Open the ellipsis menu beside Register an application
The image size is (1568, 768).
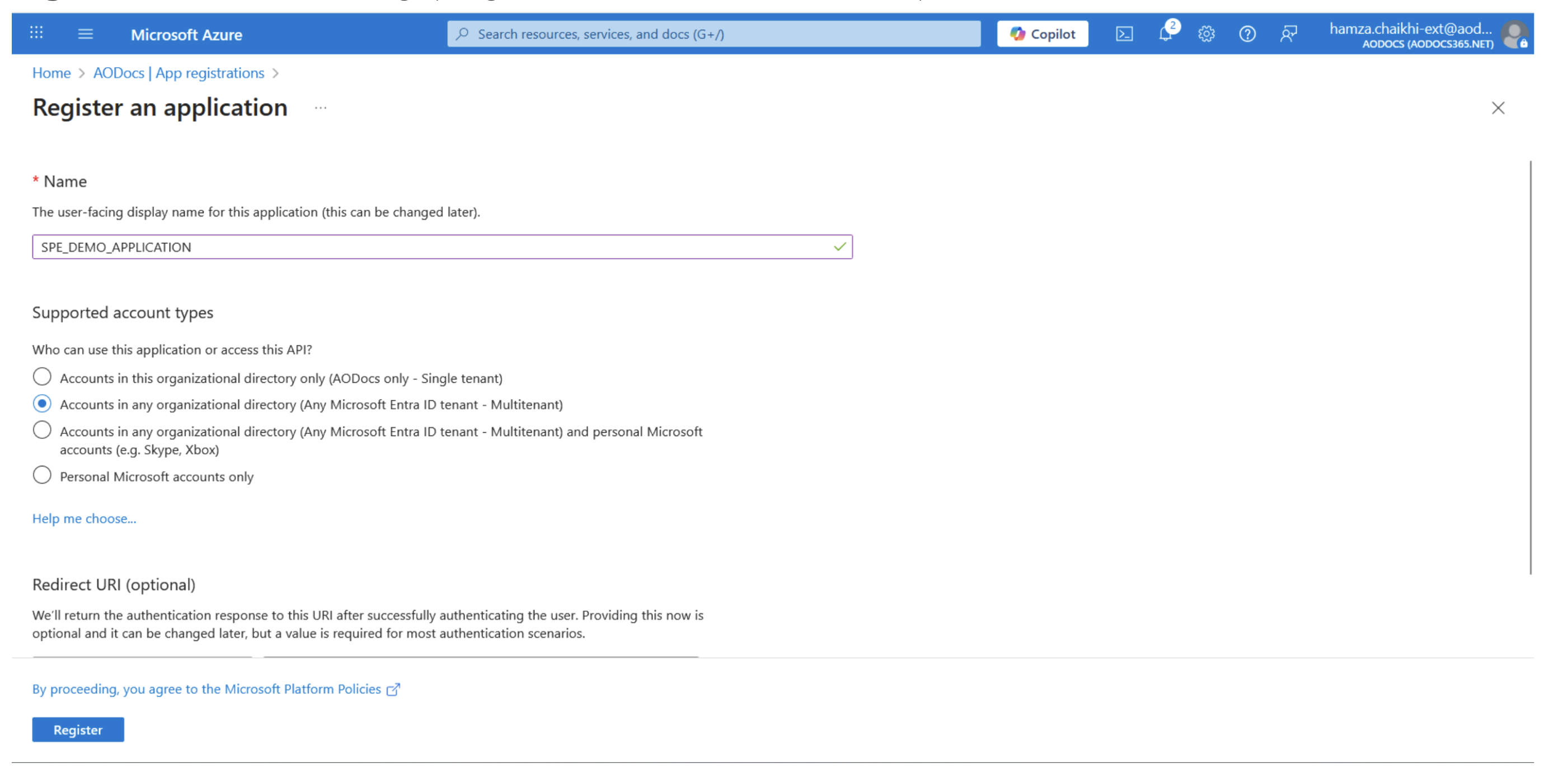tap(320, 108)
